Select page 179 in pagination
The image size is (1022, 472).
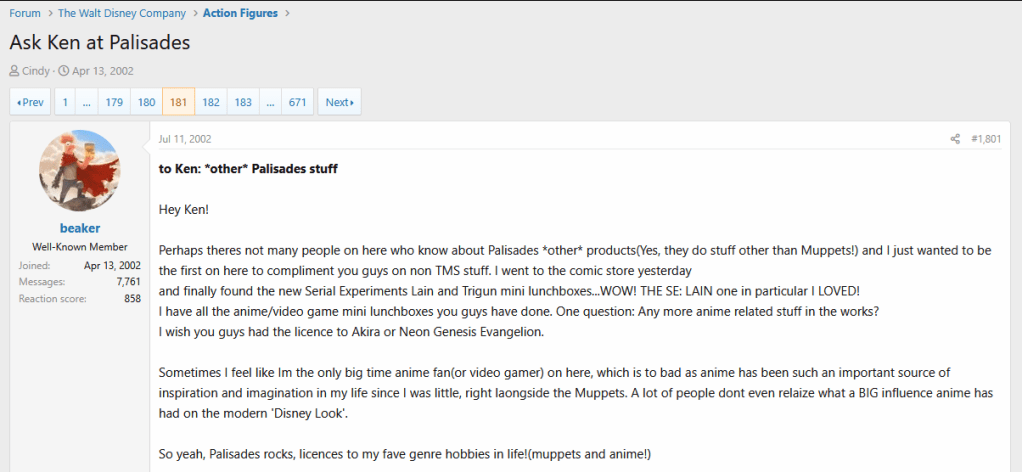point(114,102)
